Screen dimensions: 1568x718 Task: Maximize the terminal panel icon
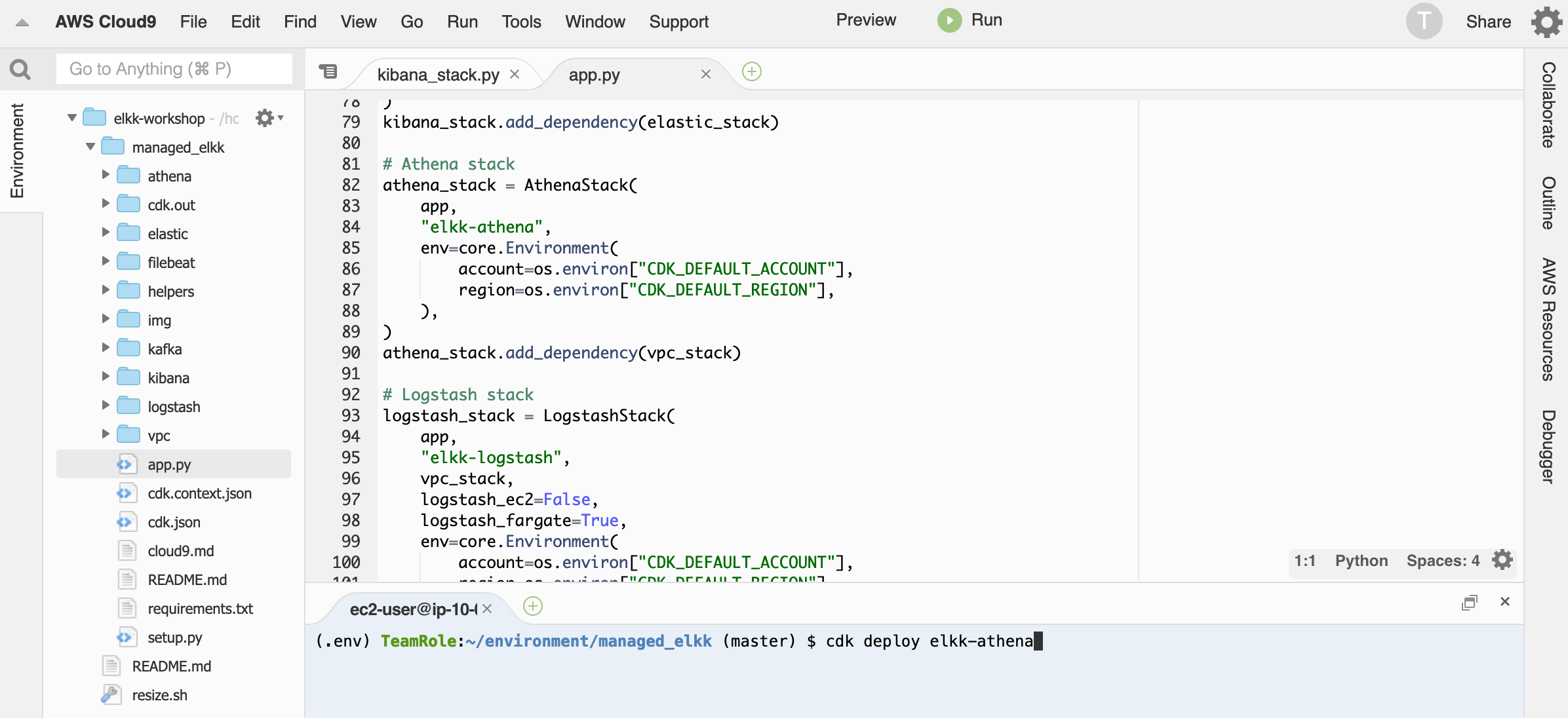coord(1470,602)
